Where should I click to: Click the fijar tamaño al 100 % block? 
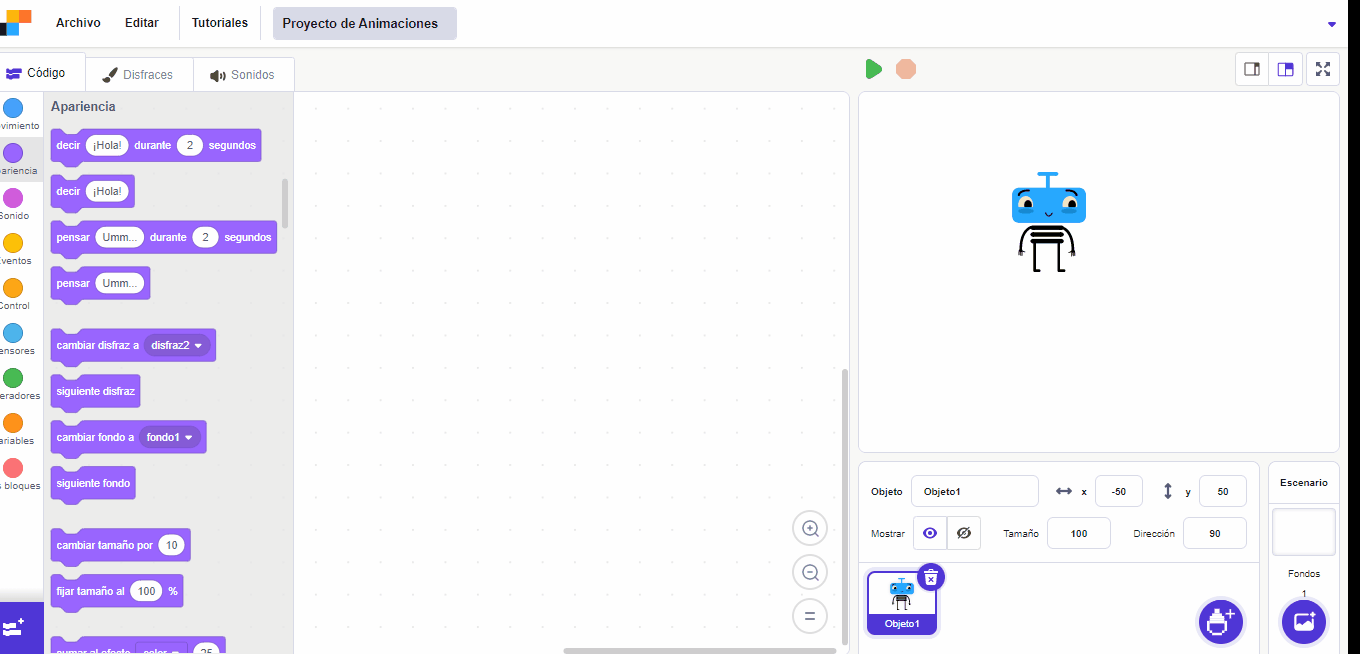116,591
